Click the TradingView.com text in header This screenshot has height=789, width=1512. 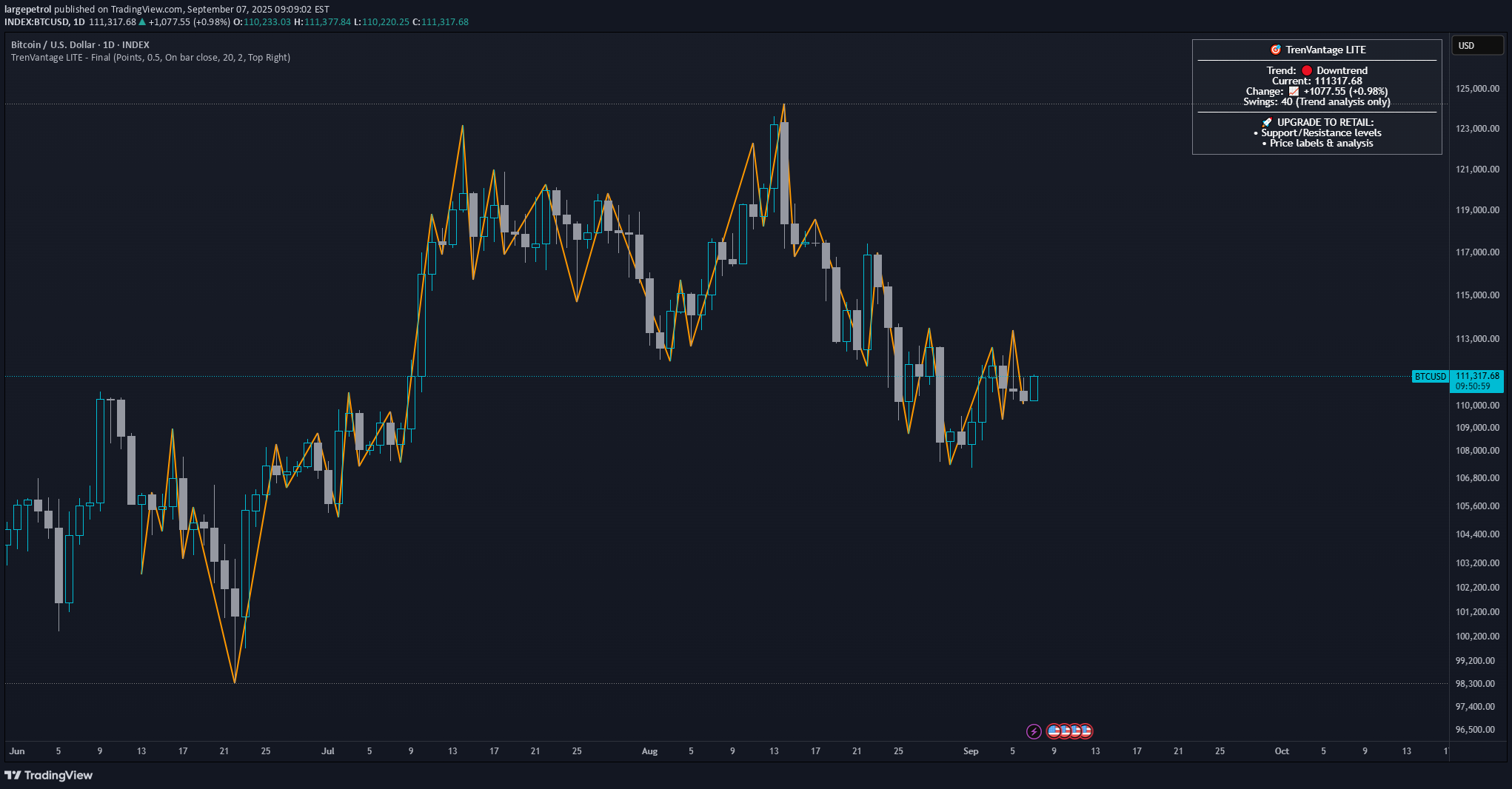[x=147, y=10]
